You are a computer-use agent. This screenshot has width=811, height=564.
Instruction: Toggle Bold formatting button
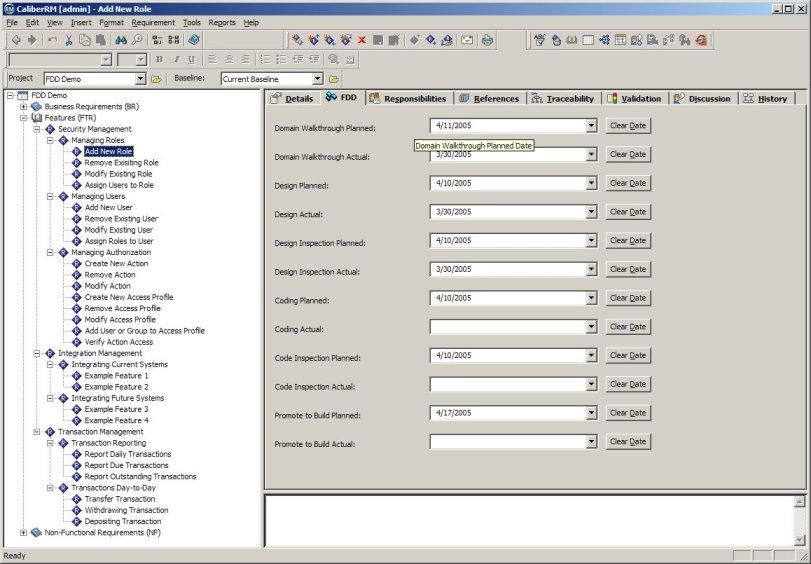[x=159, y=60]
